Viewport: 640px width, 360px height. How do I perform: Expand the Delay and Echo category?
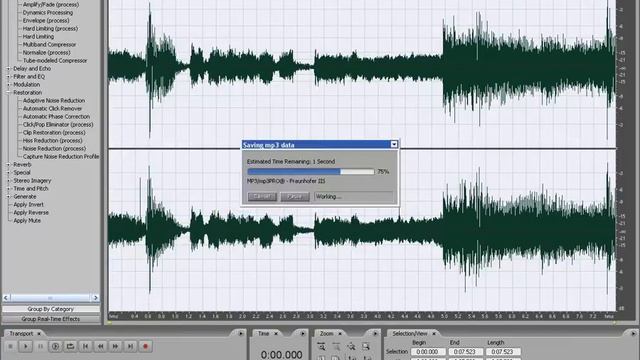[8, 69]
